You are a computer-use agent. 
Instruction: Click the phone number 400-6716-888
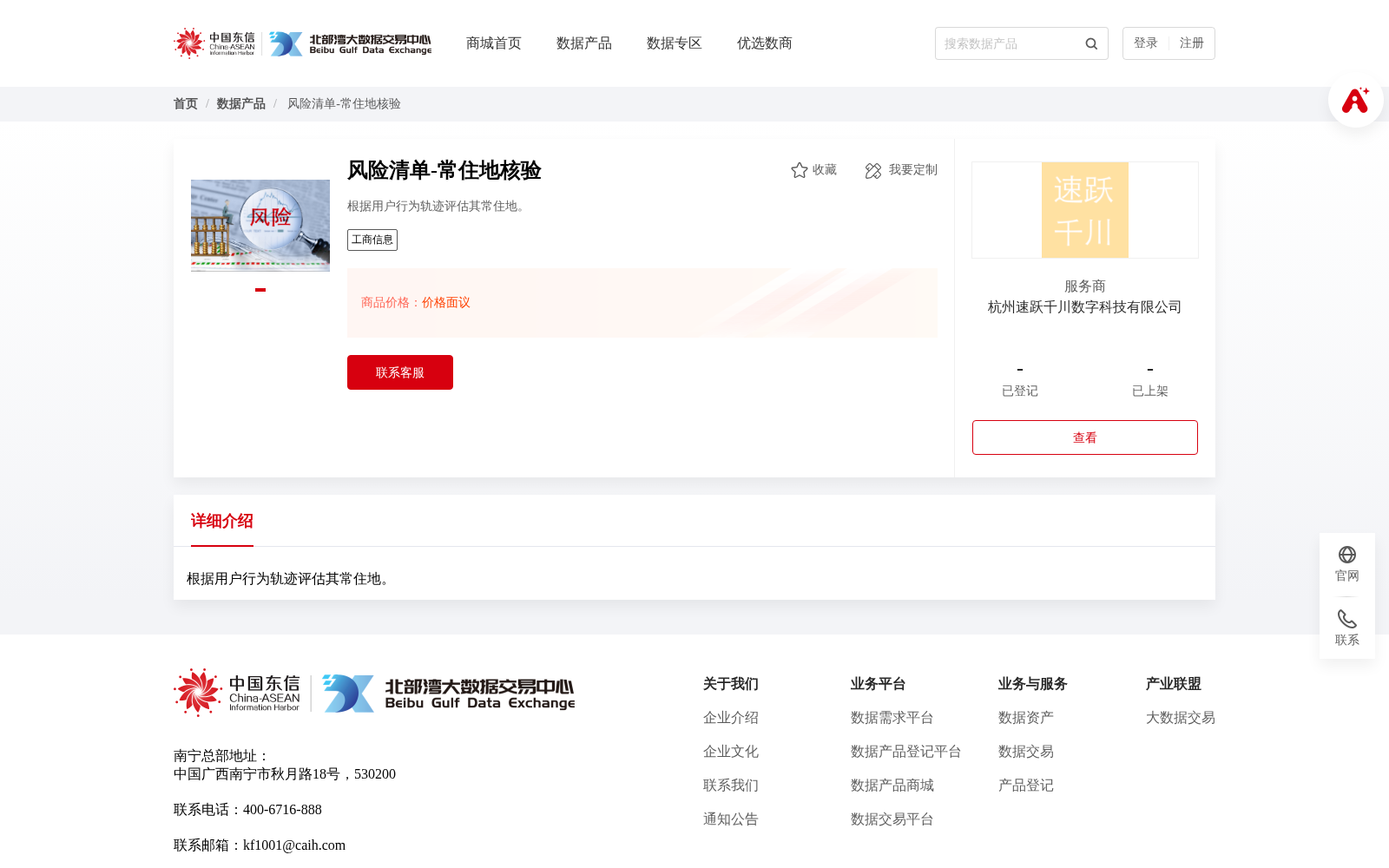pos(282,810)
